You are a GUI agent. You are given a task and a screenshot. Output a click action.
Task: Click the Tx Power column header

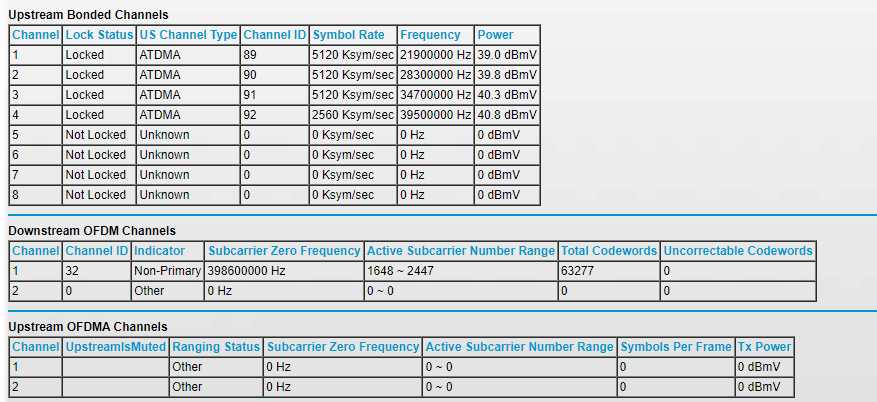765,347
